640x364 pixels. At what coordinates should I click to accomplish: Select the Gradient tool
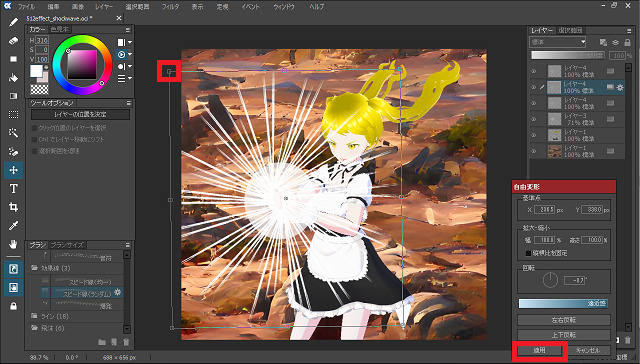[x=13, y=96]
